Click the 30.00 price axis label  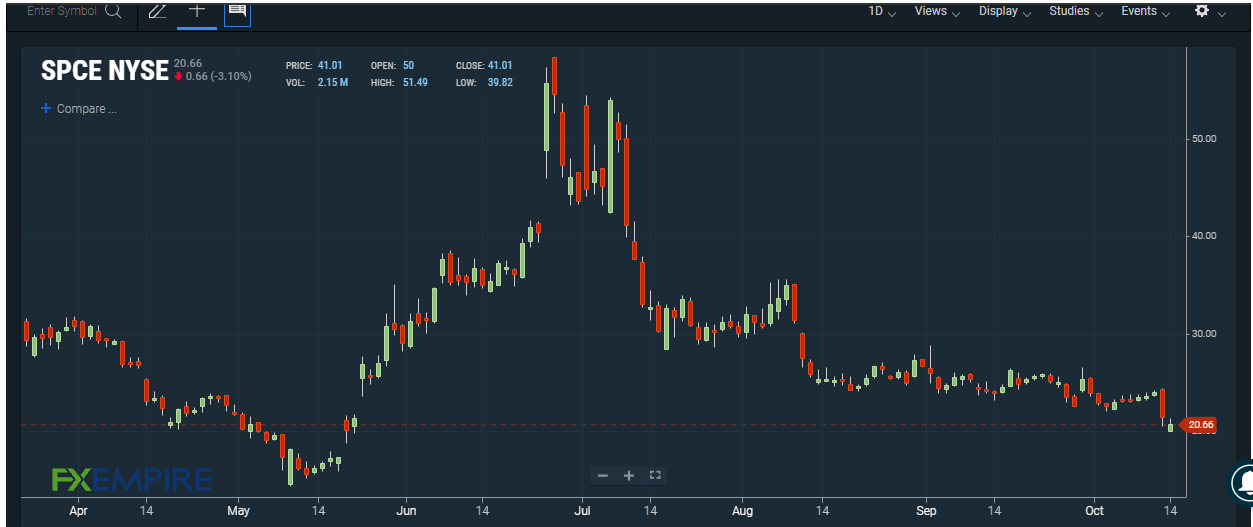click(x=1204, y=334)
